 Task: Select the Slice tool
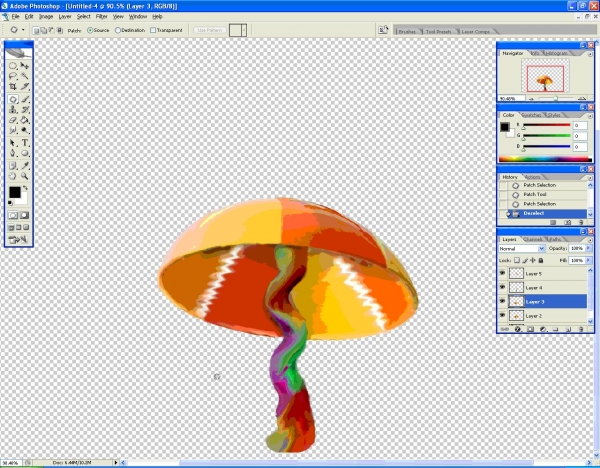pyautogui.click(x=24, y=86)
